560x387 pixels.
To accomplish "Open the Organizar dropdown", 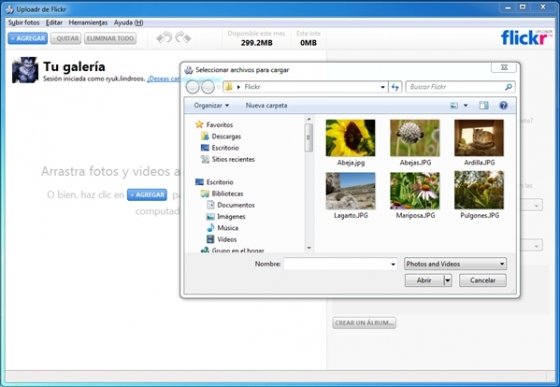I will (211, 105).
